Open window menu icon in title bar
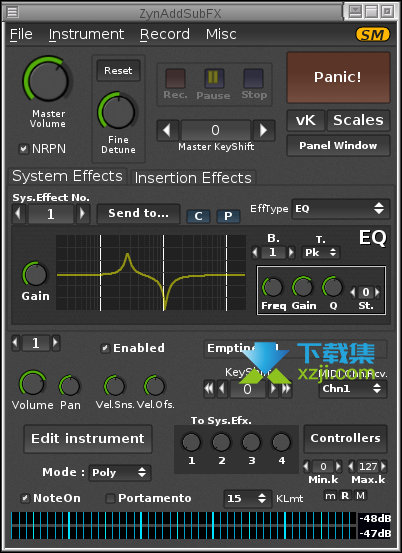Image resolution: width=402 pixels, height=553 pixels. click(13, 12)
